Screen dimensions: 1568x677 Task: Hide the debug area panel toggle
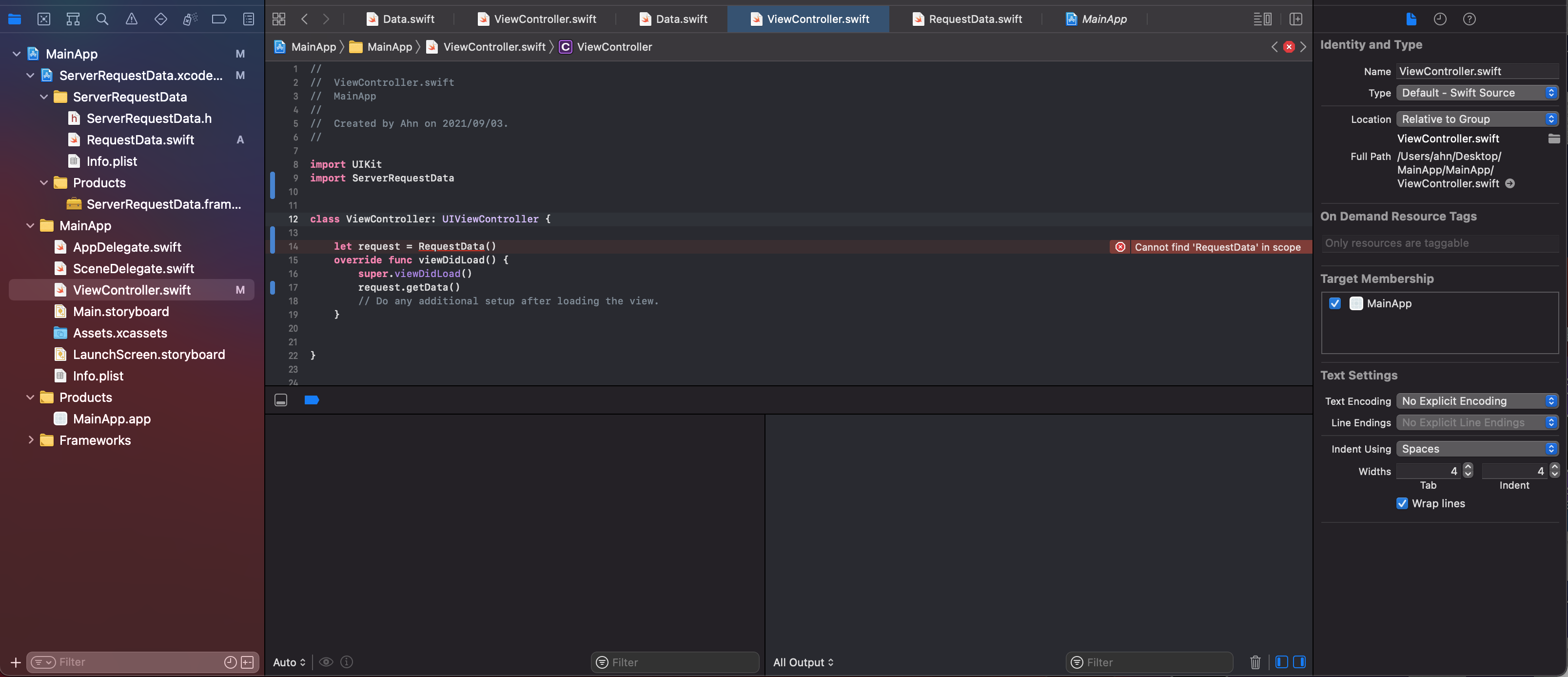pyautogui.click(x=281, y=400)
